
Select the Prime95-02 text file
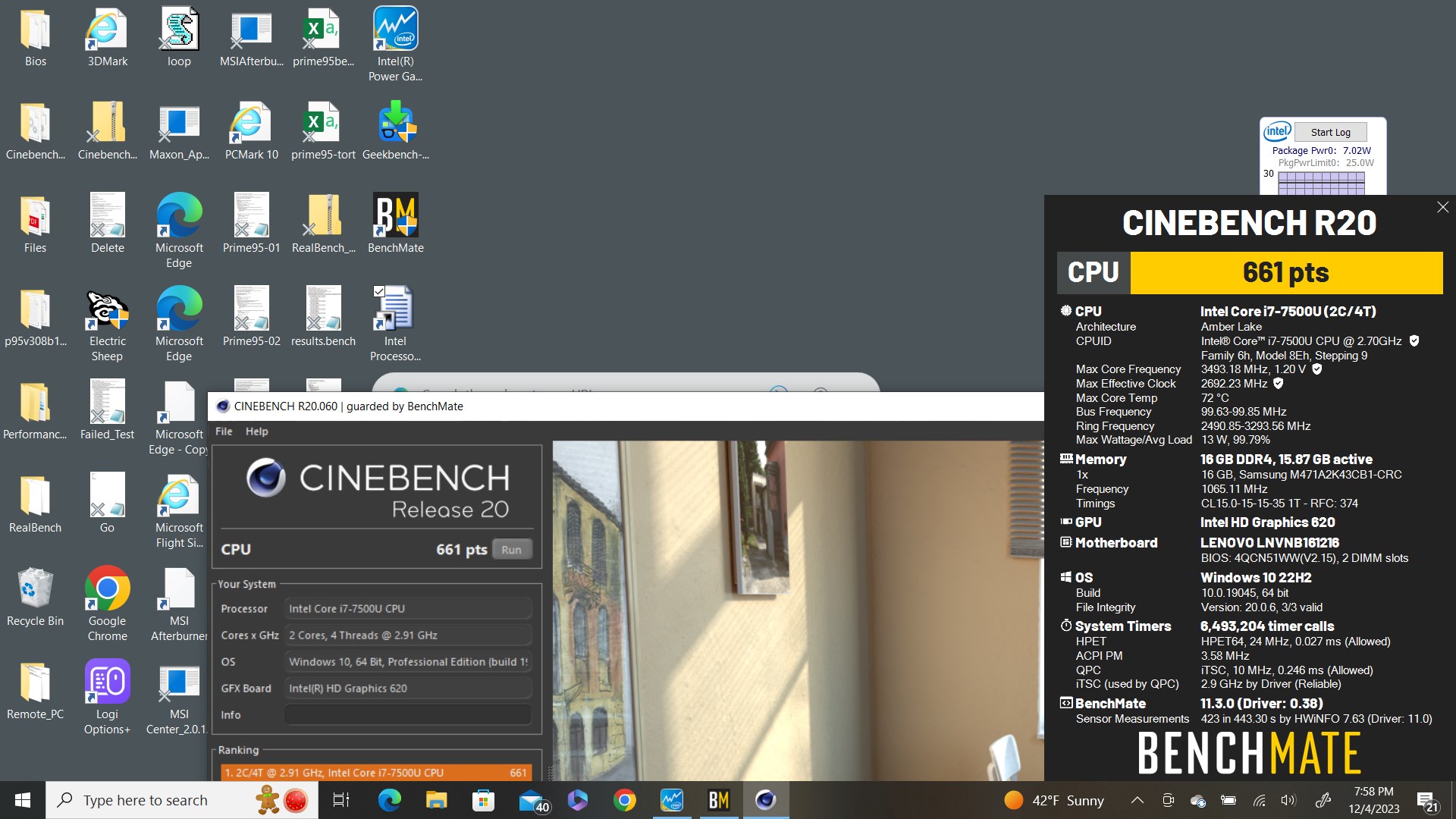[x=251, y=317]
